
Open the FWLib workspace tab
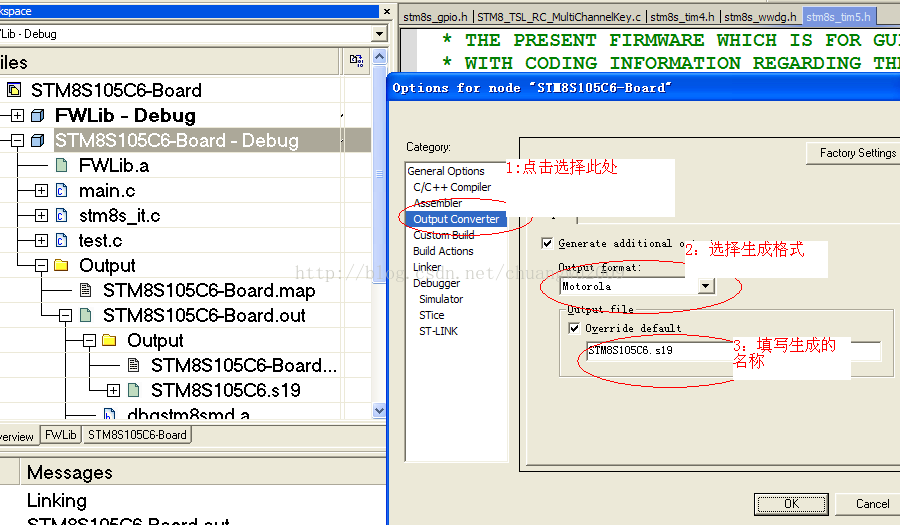tap(60, 435)
